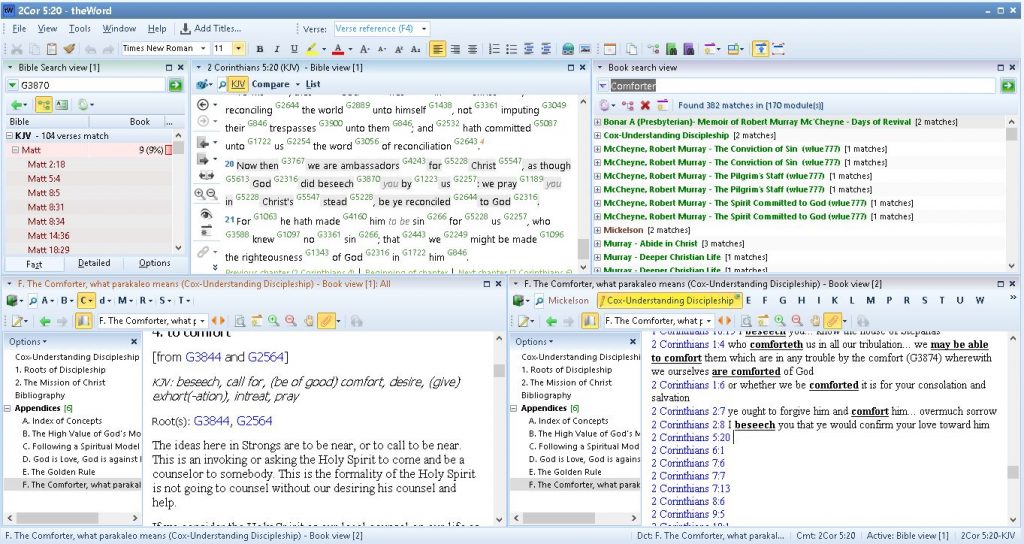The width and height of the screenshot is (1024, 544).
Task: Expand the Cox-Understanding Discipleship result
Action: pyautogui.click(x=598, y=135)
